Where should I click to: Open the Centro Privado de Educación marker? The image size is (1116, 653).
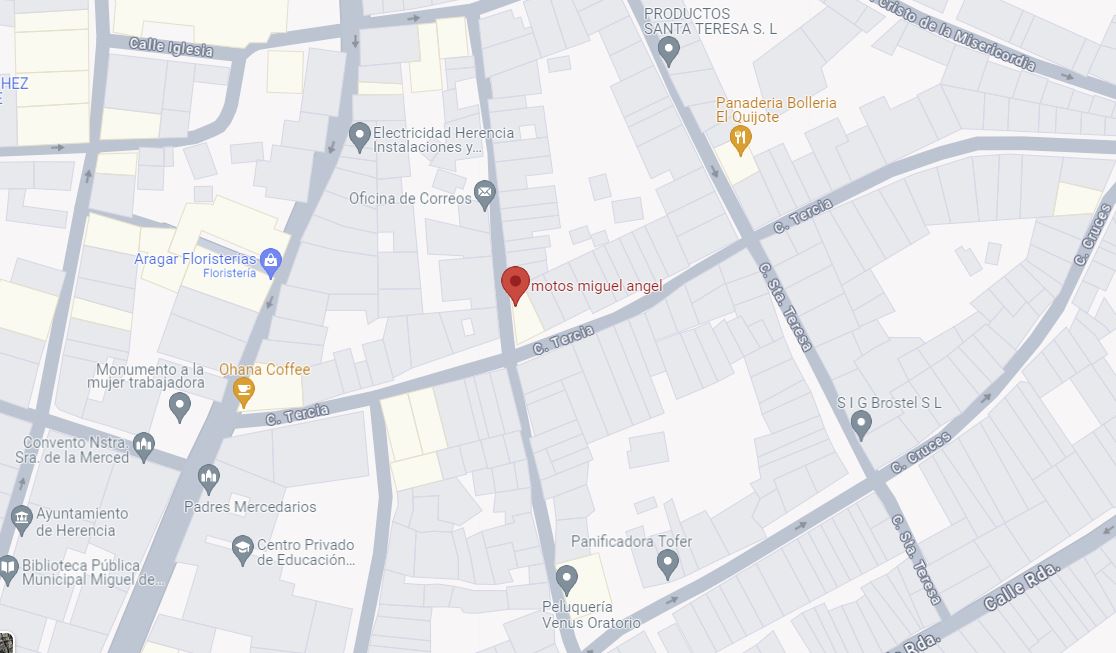point(243,550)
